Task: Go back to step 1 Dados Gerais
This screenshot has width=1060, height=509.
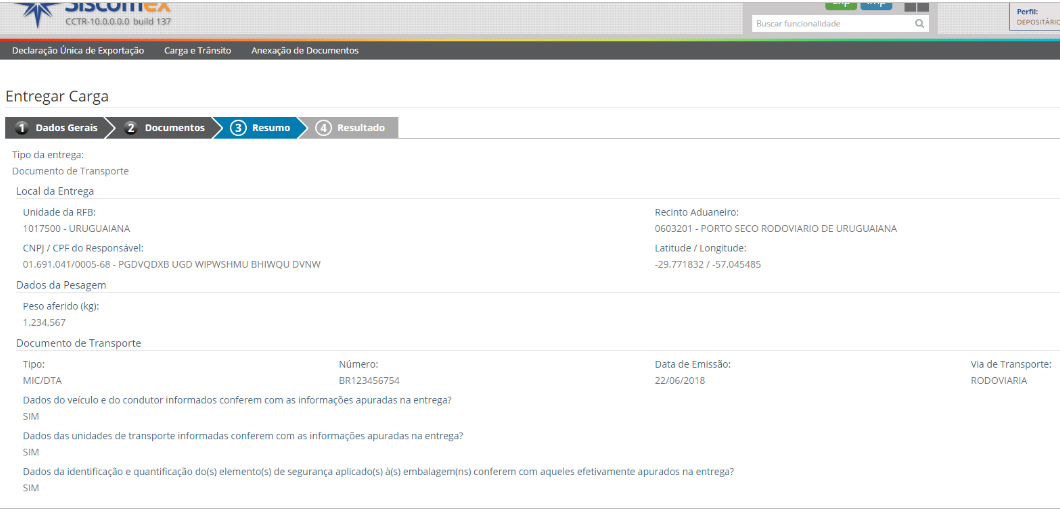Action: [x=58, y=128]
